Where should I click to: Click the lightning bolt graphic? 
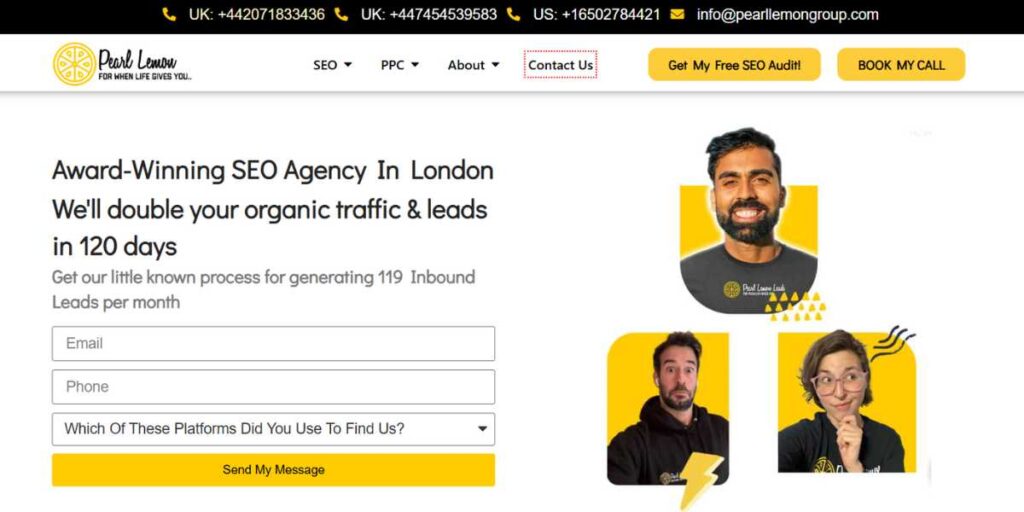[701, 480]
